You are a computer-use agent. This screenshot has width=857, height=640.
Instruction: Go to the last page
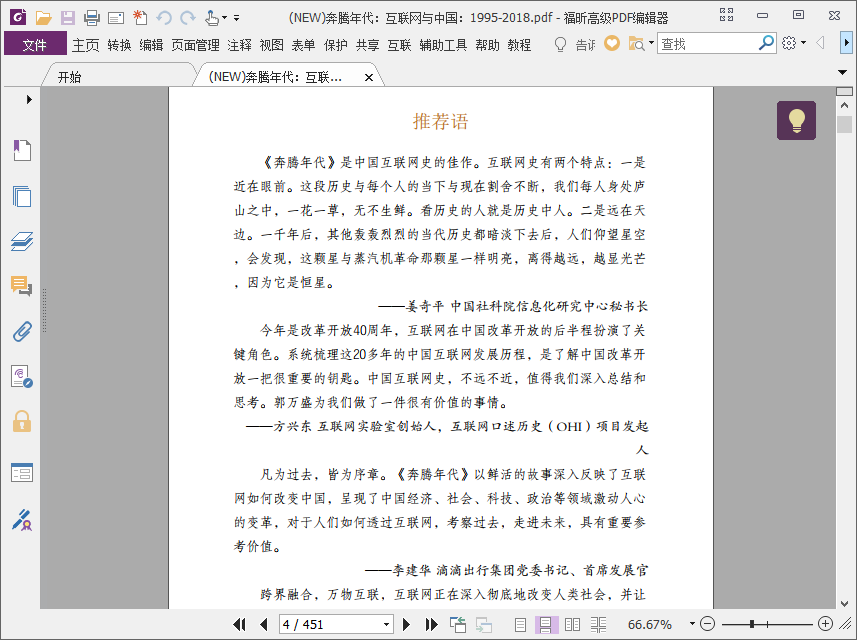(x=431, y=624)
